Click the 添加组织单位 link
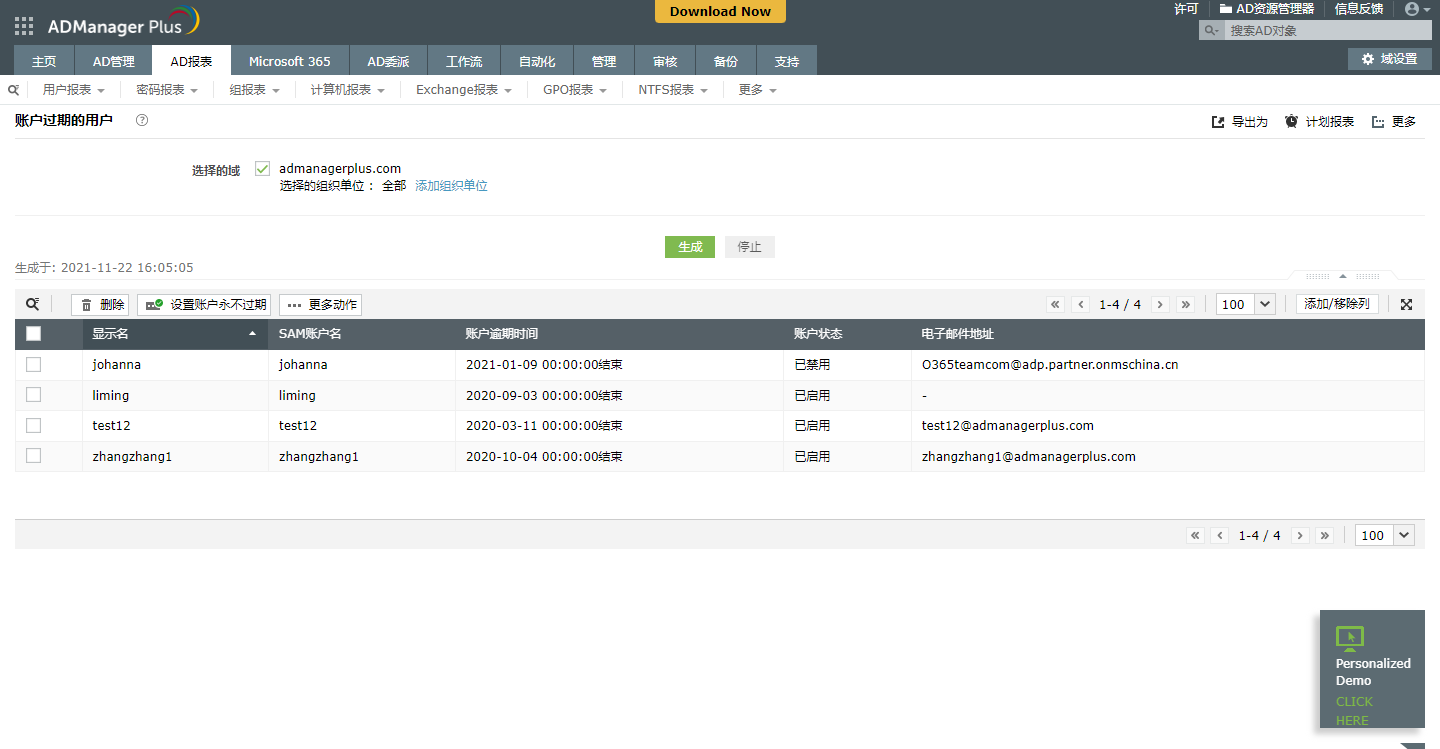The image size is (1440, 749). click(451, 186)
